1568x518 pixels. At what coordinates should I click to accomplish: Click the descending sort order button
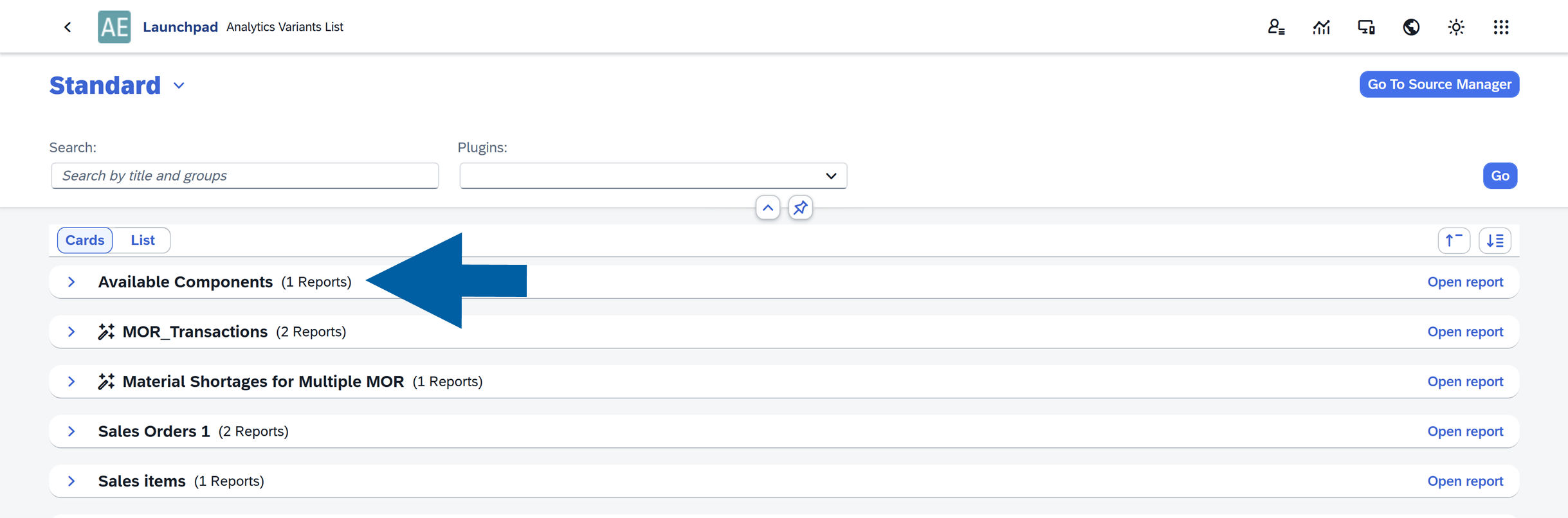[x=1495, y=240]
